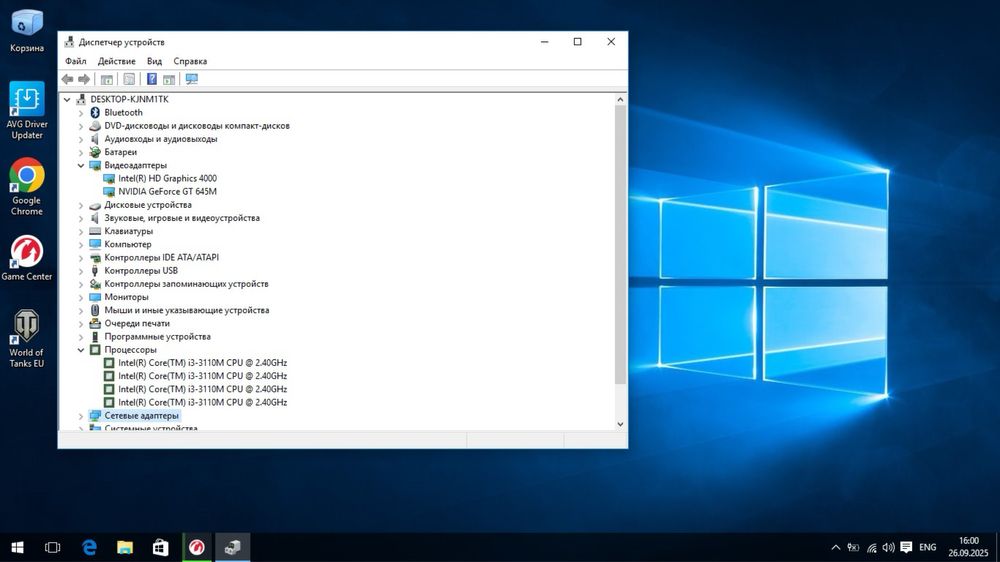Open the Корзина desktop icon

tap(27, 31)
